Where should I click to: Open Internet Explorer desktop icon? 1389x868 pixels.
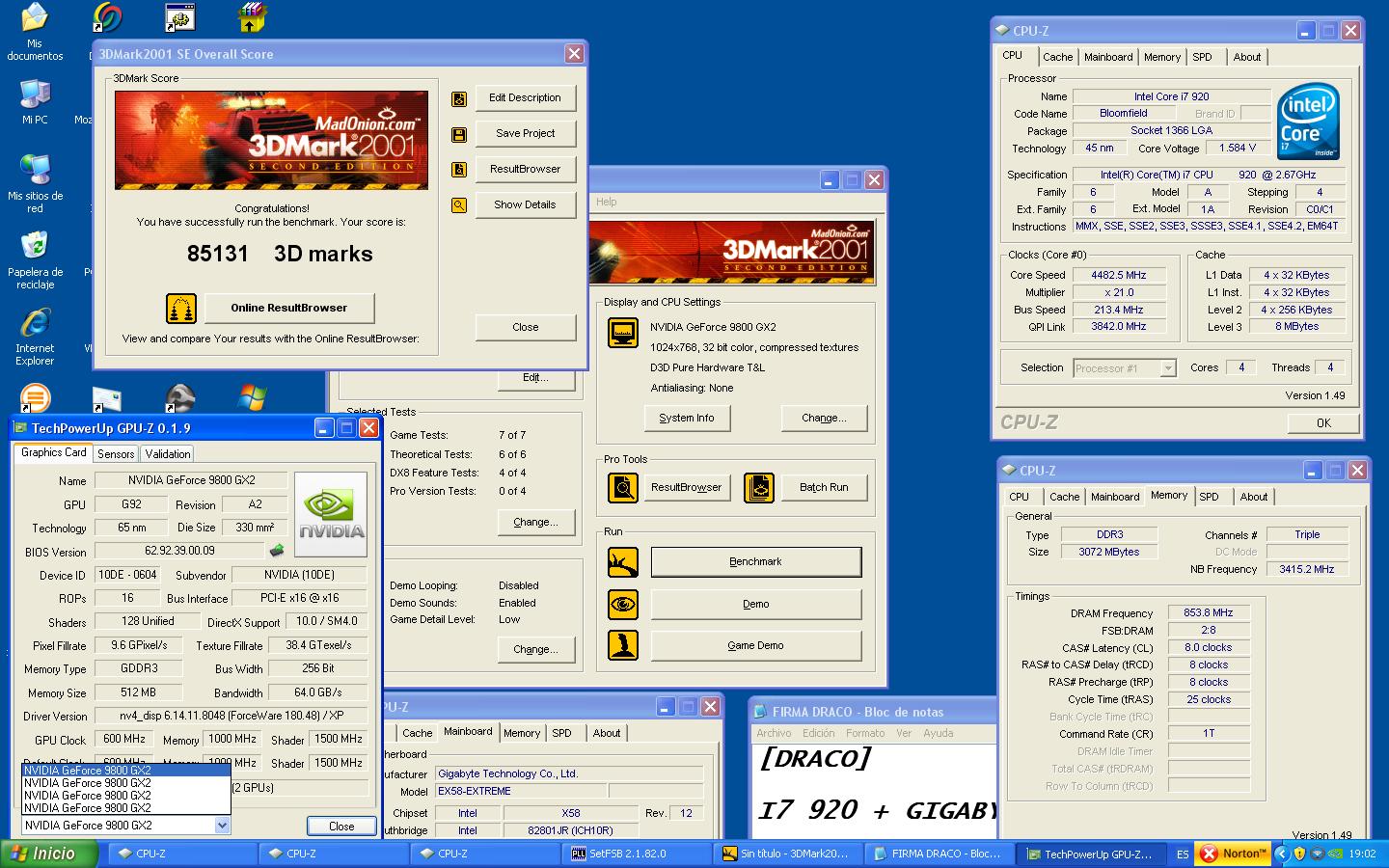tap(35, 337)
